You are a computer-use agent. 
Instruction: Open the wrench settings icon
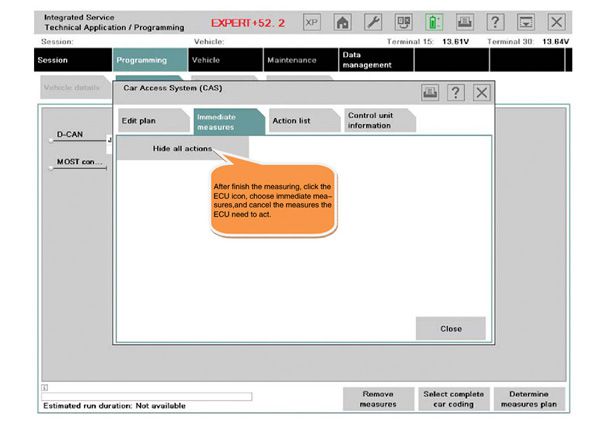coord(373,22)
